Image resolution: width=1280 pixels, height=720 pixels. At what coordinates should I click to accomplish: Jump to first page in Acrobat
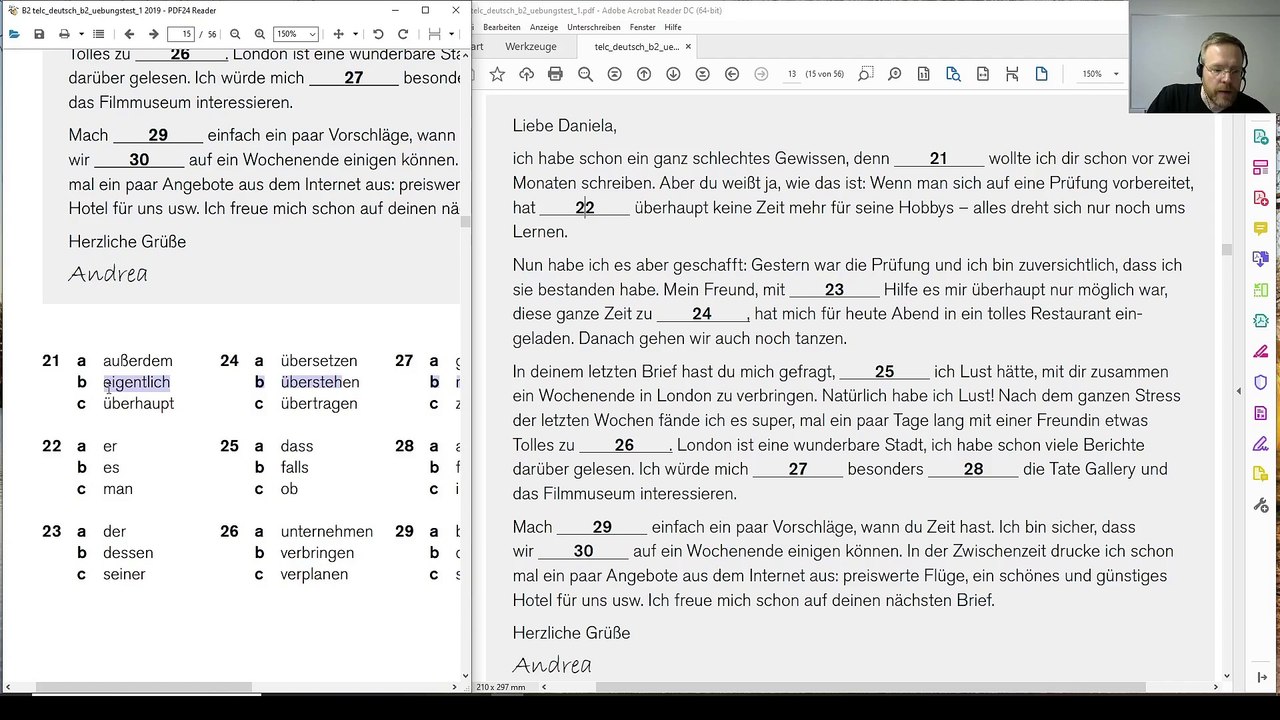pos(614,74)
